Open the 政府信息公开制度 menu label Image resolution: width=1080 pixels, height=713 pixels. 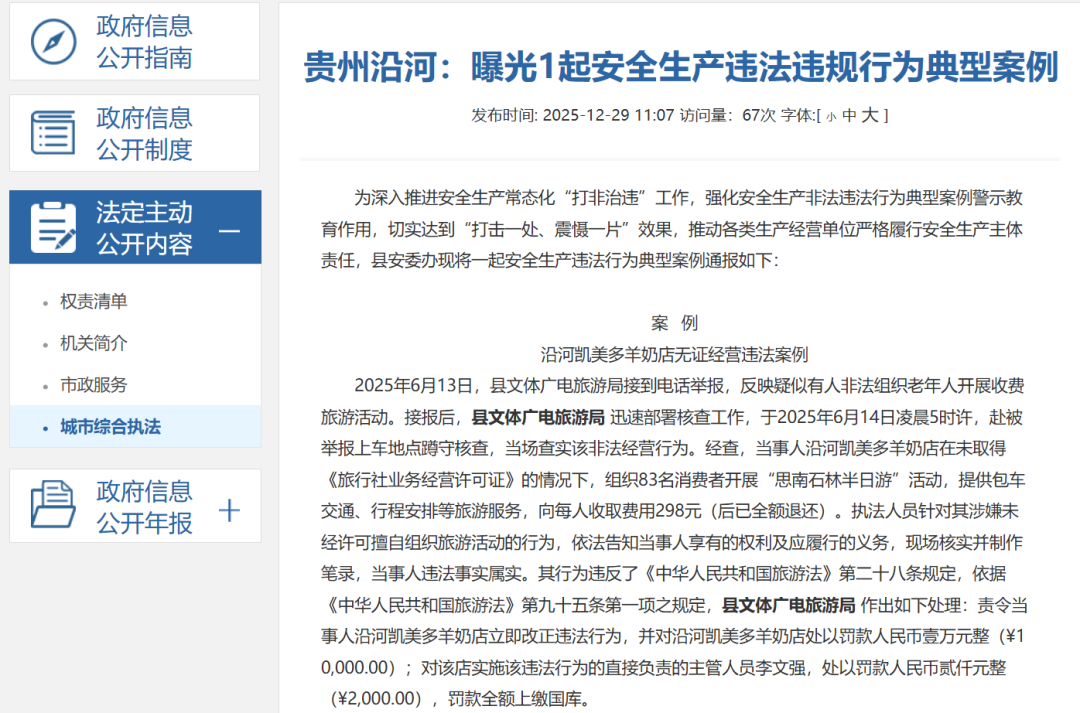[x=144, y=134]
